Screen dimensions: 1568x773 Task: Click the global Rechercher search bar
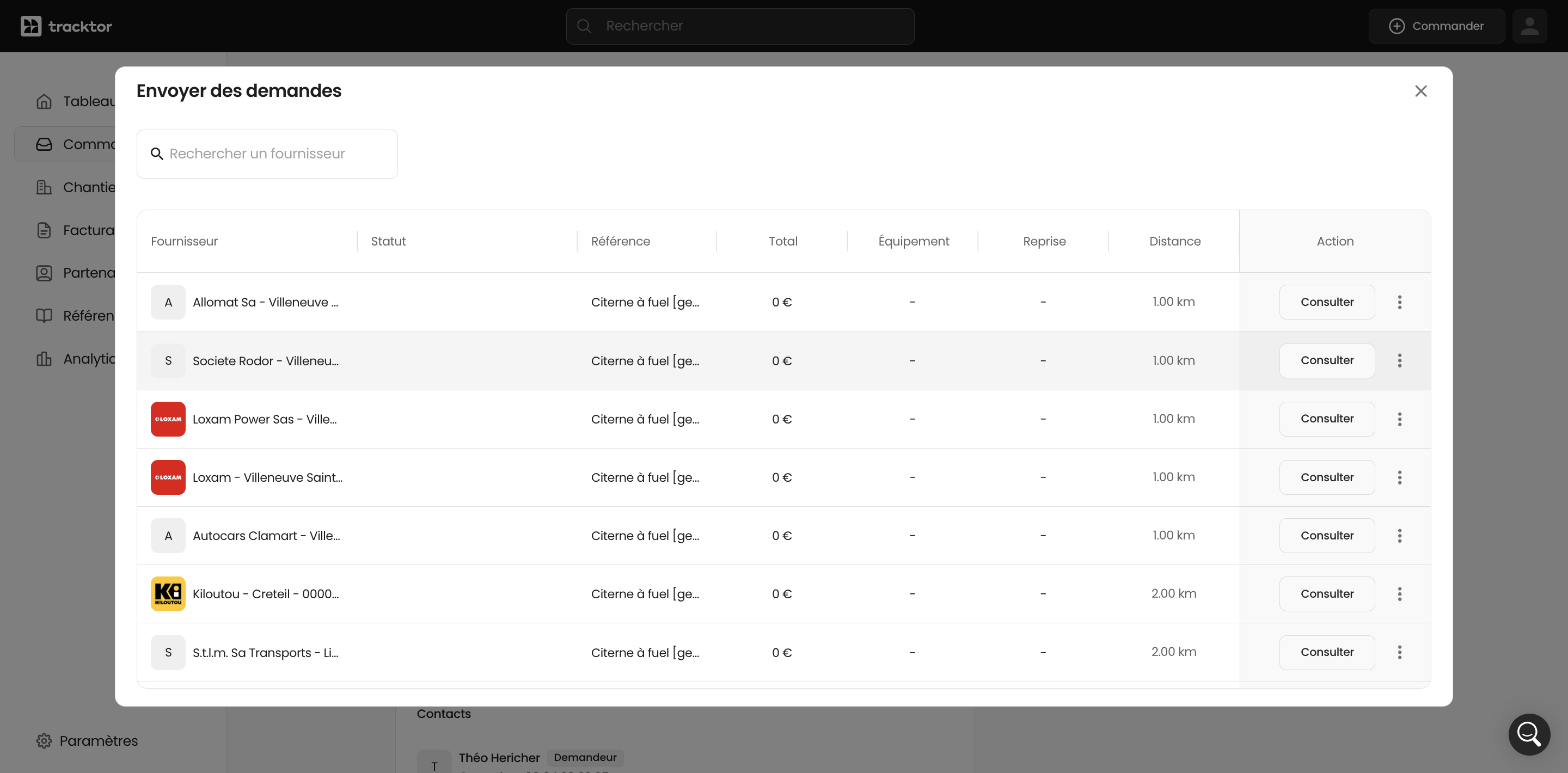740,26
